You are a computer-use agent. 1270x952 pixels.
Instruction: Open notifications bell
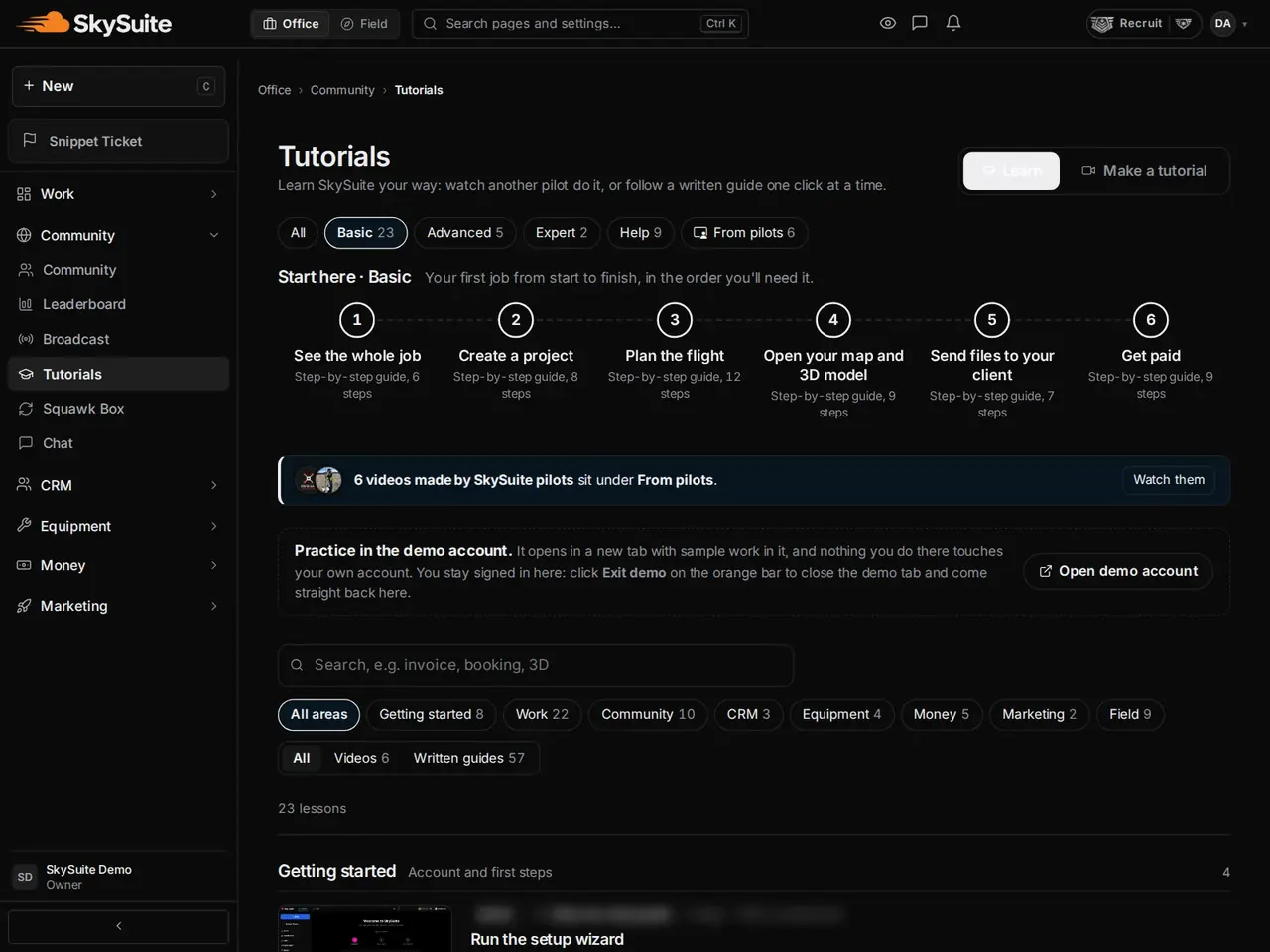[953, 23]
